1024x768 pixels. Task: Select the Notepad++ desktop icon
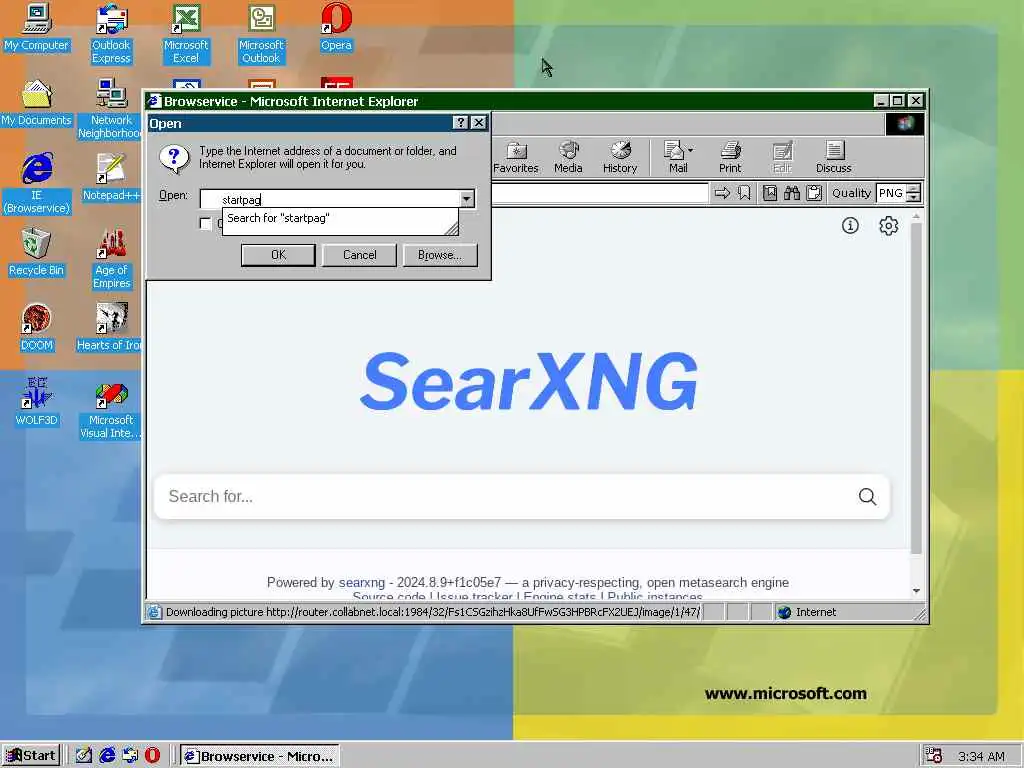click(x=111, y=178)
